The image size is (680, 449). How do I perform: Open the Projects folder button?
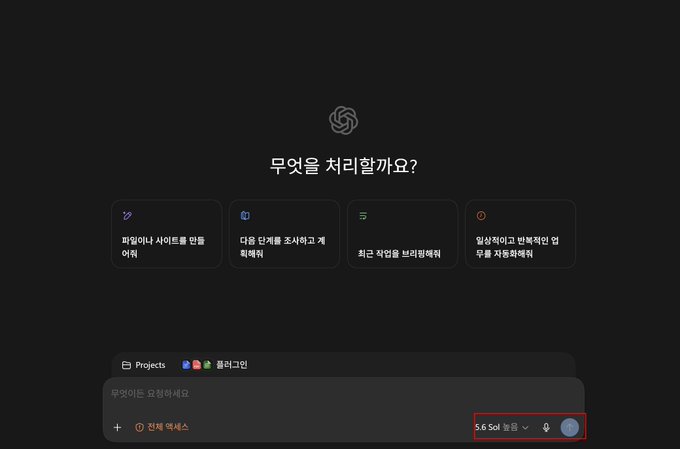[x=144, y=365]
